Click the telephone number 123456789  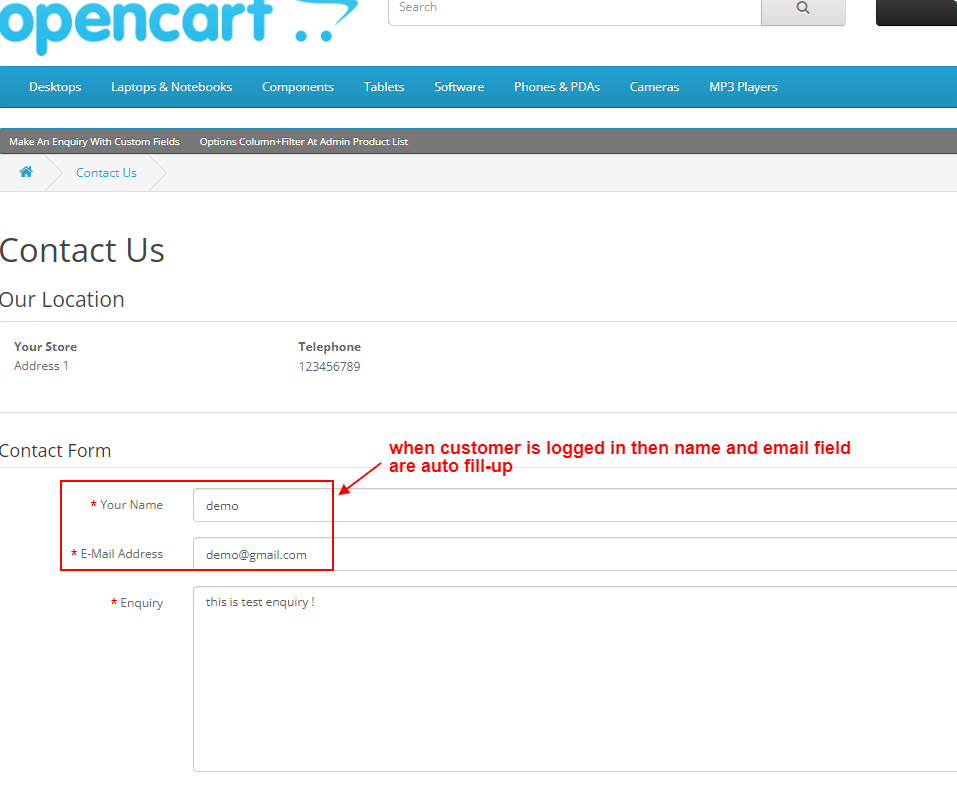pos(329,366)
